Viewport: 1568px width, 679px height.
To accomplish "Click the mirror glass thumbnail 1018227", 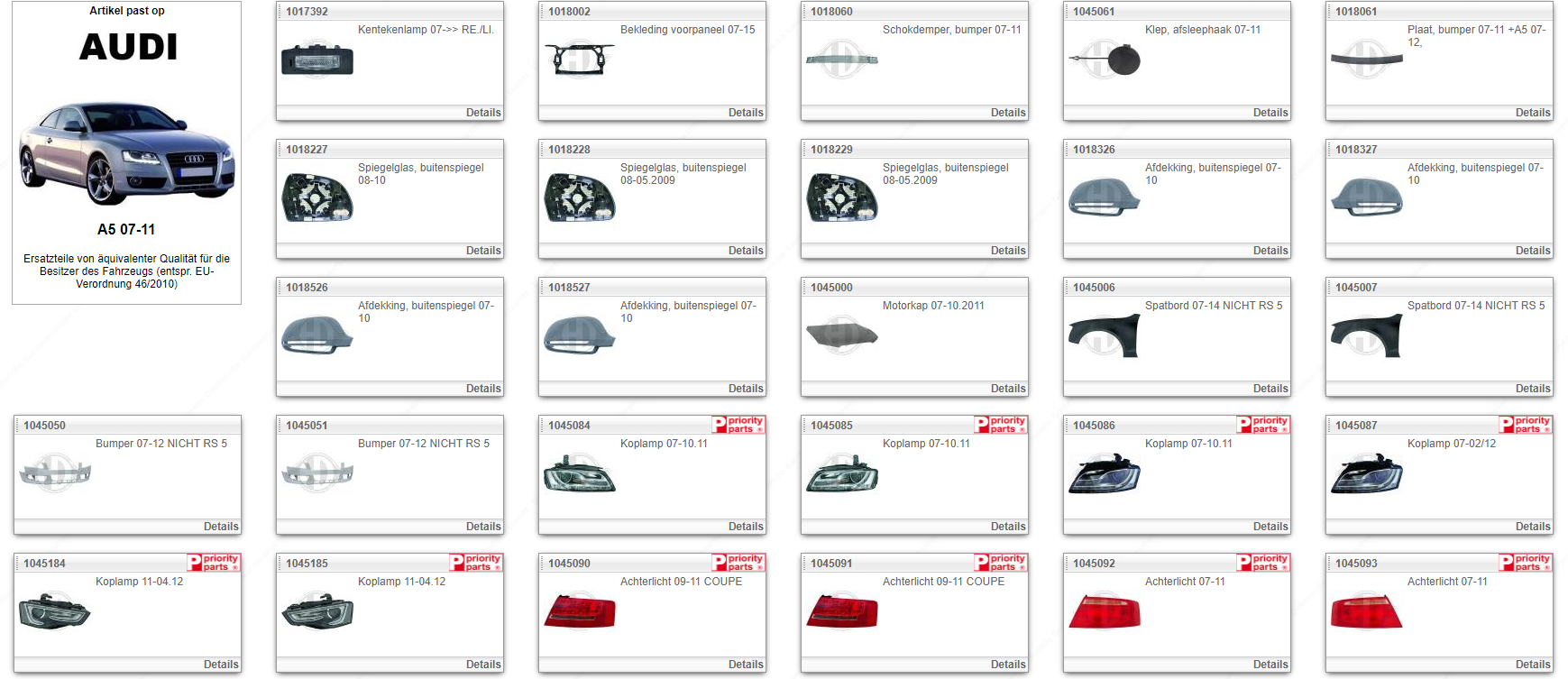I will pyautogui.click(x=317, y=197).
